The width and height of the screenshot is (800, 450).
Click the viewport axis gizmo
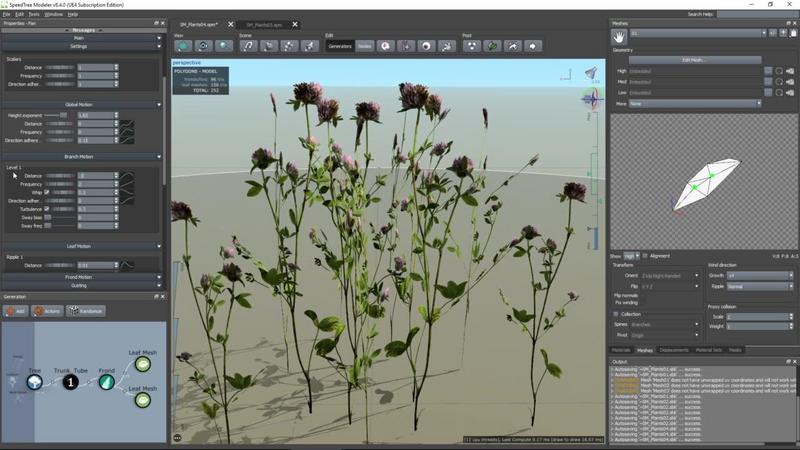[x=591, y=98]
